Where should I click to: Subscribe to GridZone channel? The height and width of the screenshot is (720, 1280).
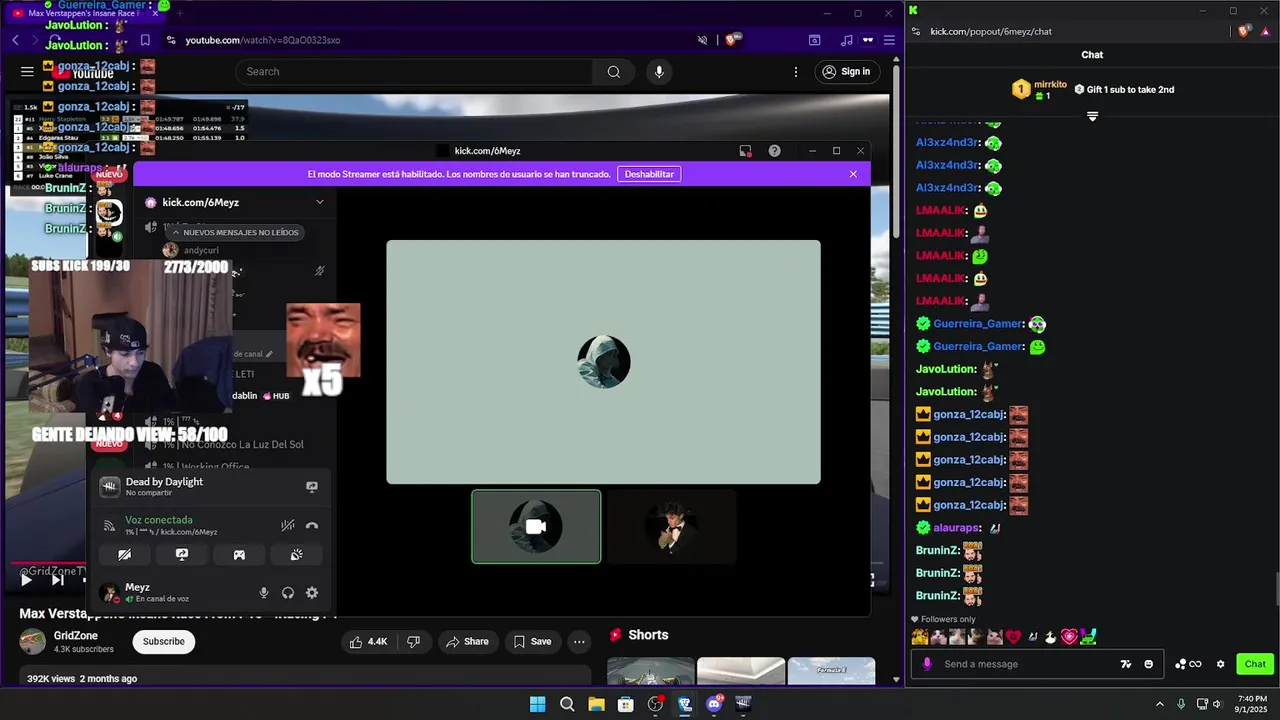pos(163,642)
